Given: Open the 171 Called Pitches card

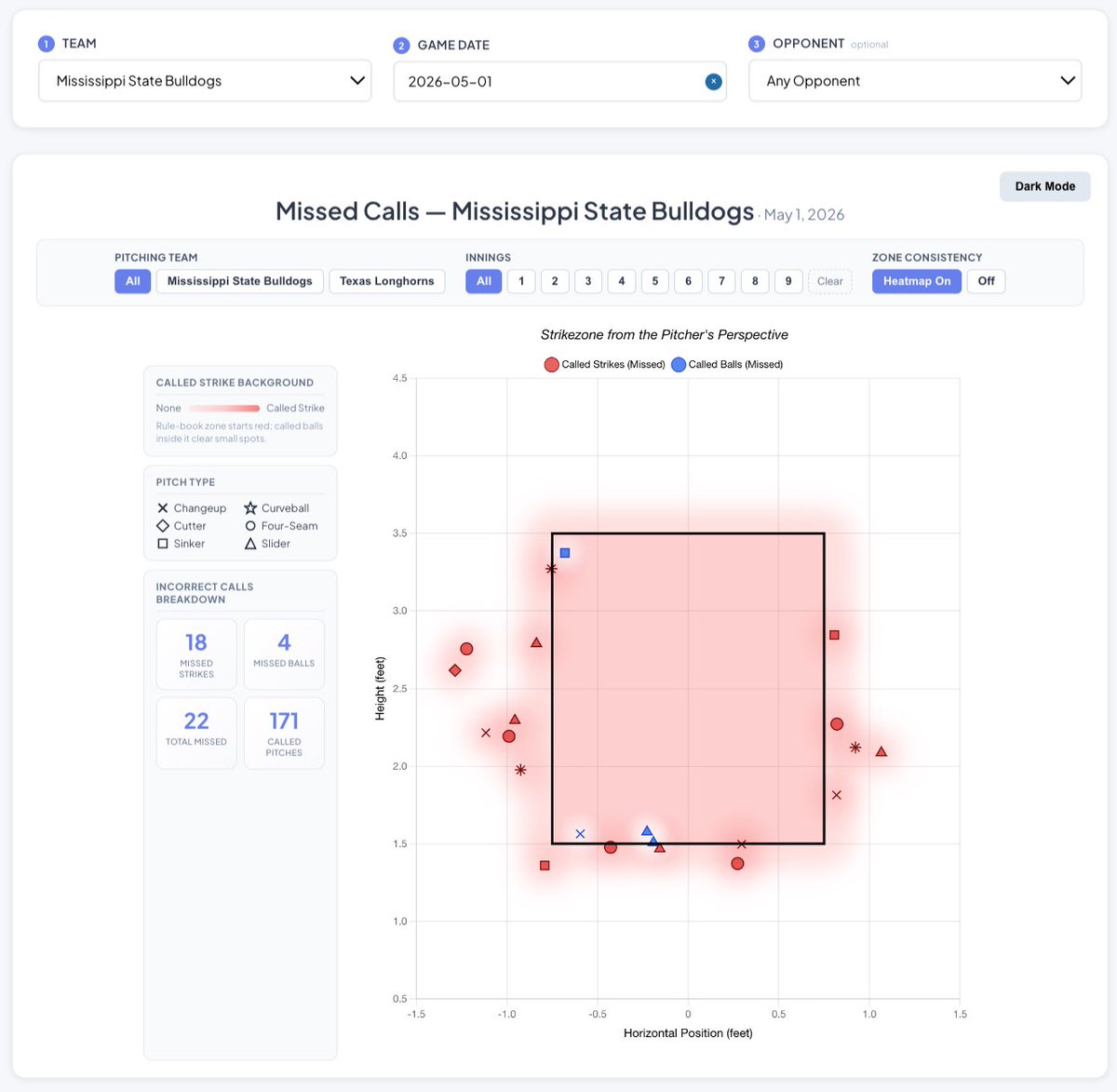Looking at the screenshot, I should coord(284,733).
